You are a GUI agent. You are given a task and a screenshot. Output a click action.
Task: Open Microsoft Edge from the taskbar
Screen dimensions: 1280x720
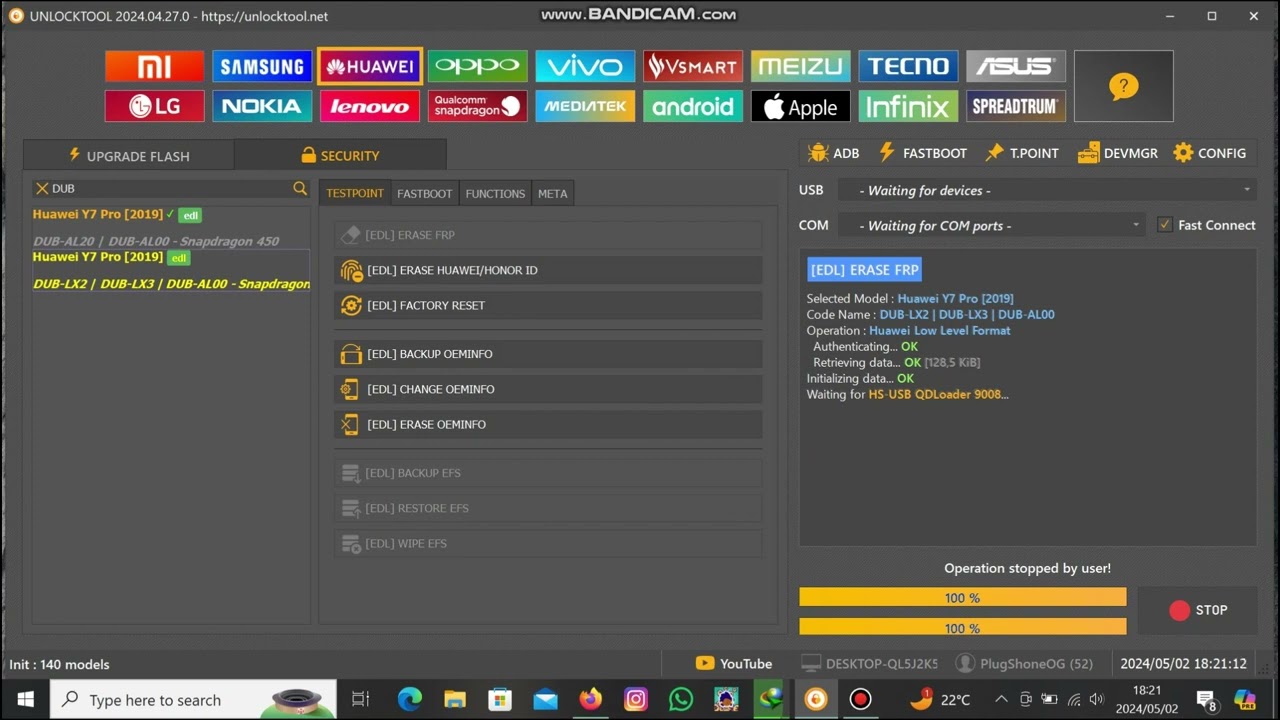(409, 699)
